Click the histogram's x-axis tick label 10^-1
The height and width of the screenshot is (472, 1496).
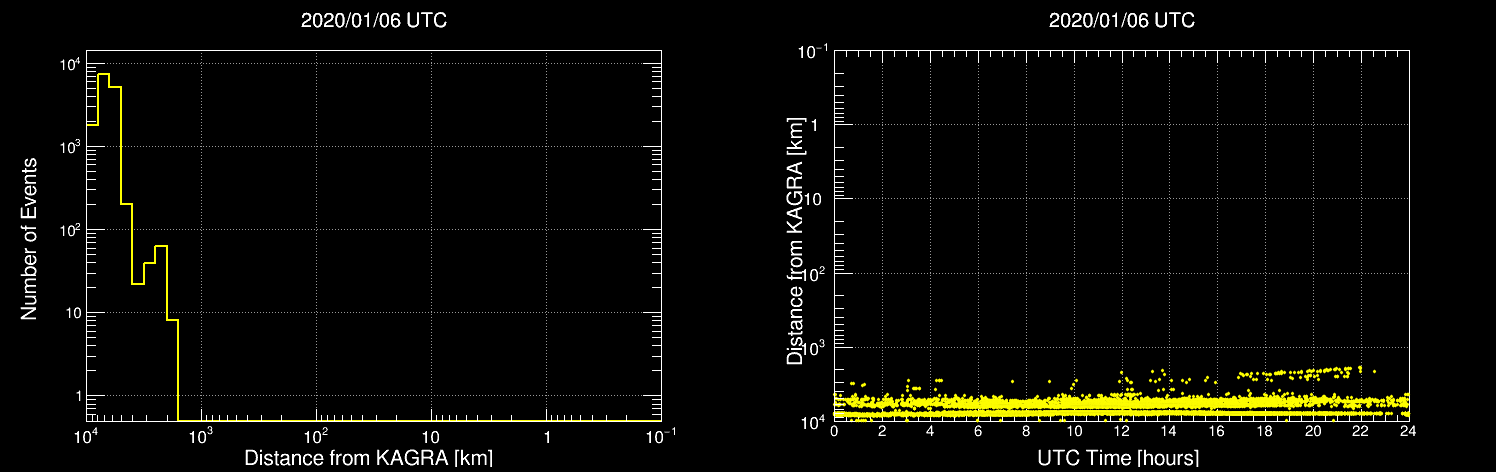(660, 436)
